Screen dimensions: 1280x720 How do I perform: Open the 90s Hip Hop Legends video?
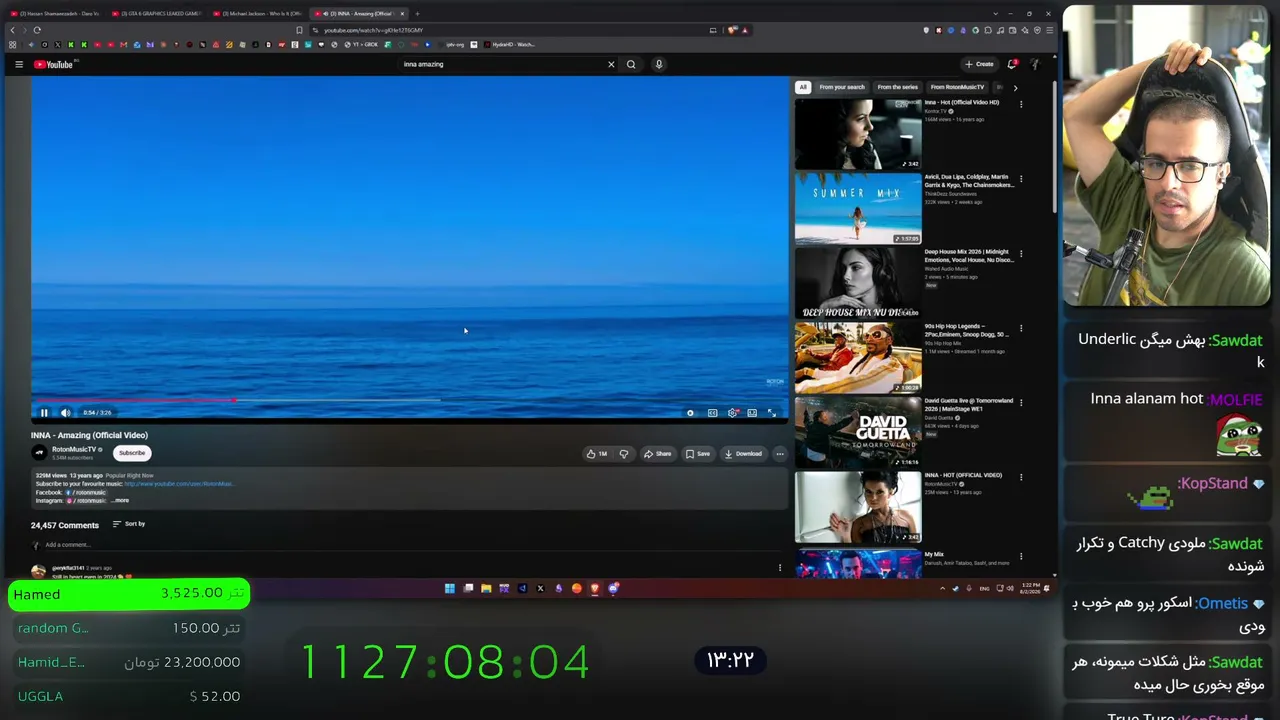[x=858, y=357]
